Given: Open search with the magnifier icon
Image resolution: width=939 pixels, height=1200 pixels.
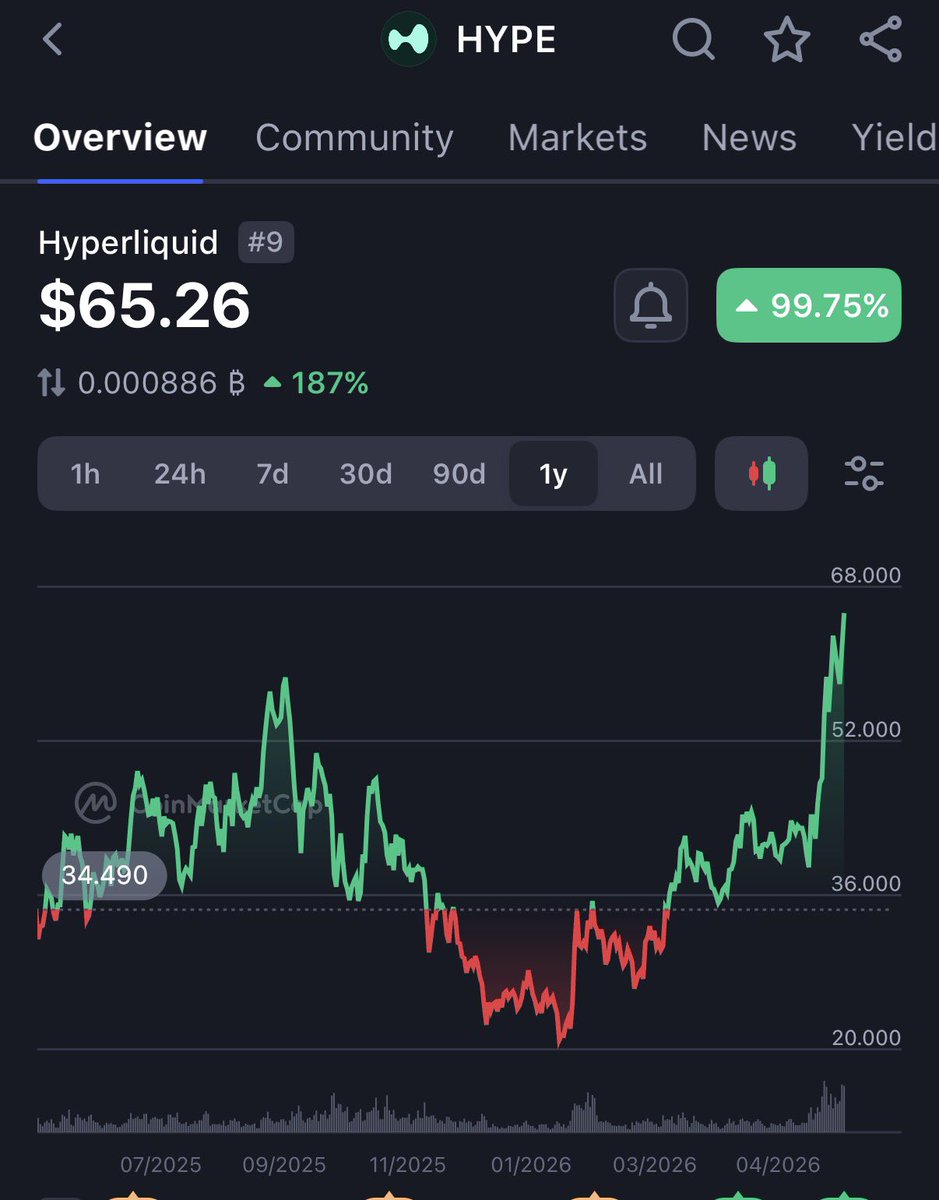Looking at the screenshot, I should 693,40.
